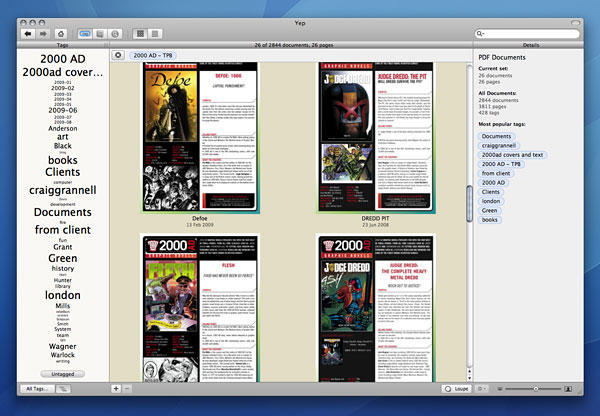
Task: Adjust the thumbnail size slider
Action: 535,387
